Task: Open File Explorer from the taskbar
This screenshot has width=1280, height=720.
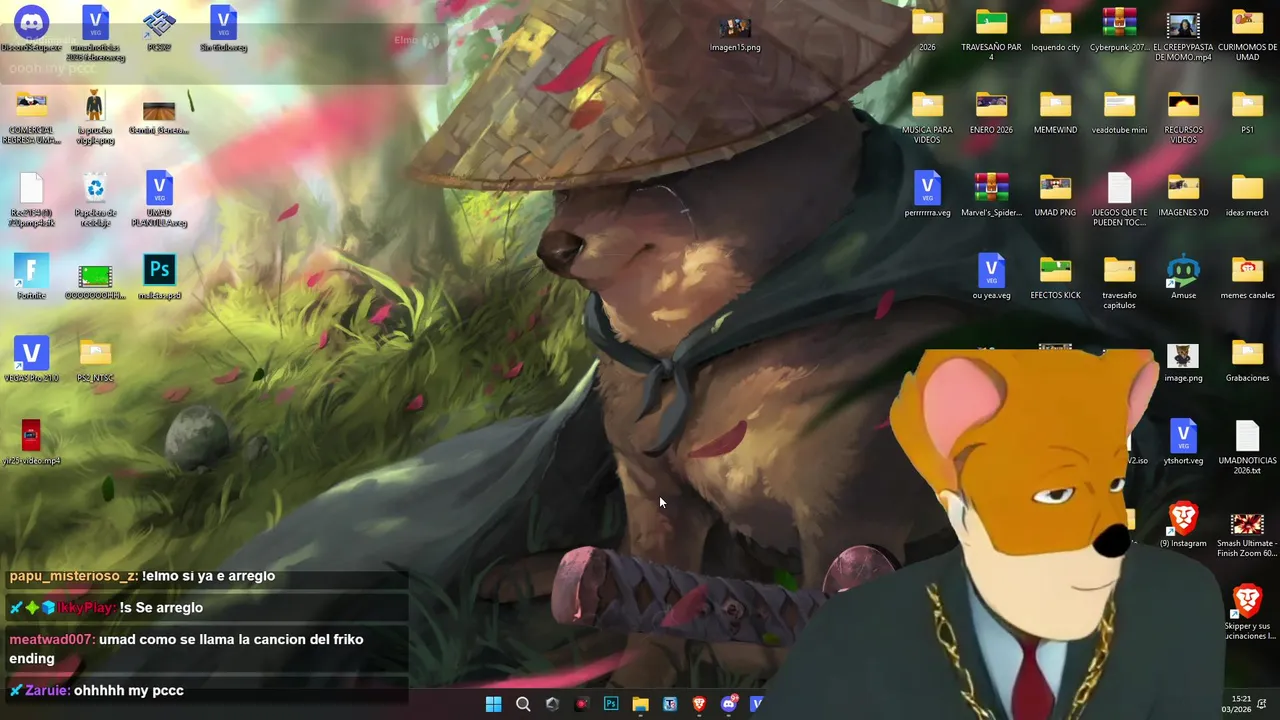Action: click(x=640, y=704)
